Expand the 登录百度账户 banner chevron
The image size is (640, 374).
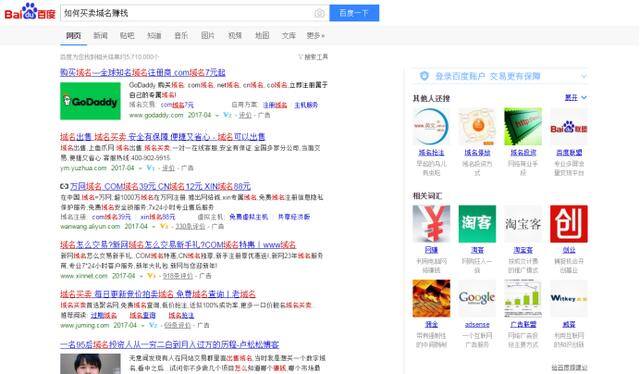[x=584, y=76]
